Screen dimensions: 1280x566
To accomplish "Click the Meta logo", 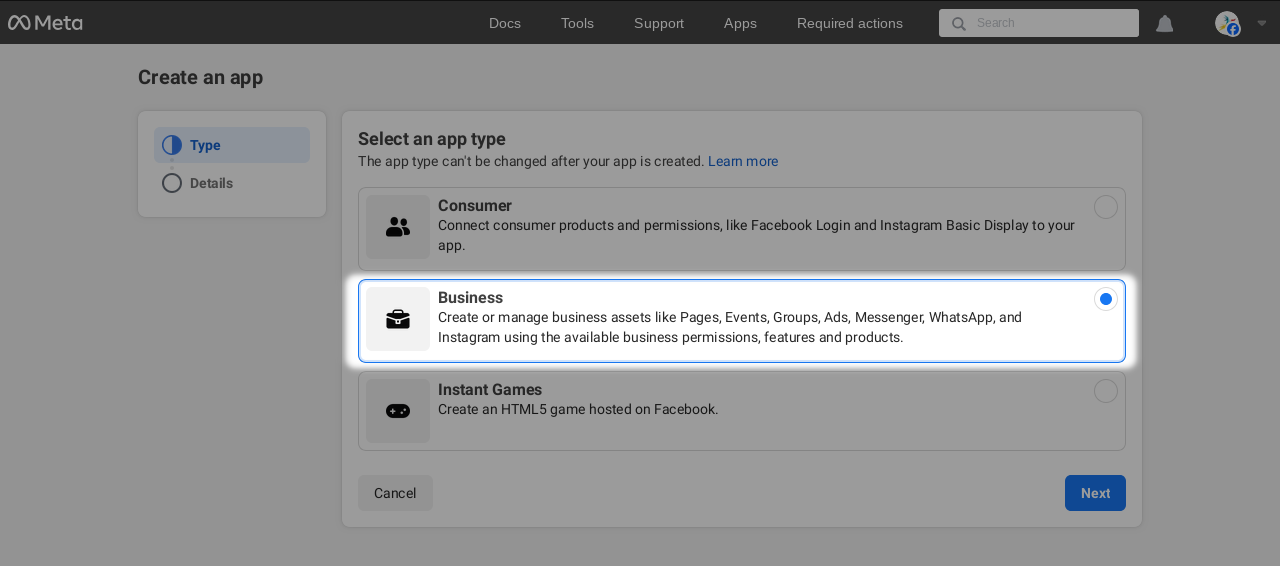I will click(45, 23).
